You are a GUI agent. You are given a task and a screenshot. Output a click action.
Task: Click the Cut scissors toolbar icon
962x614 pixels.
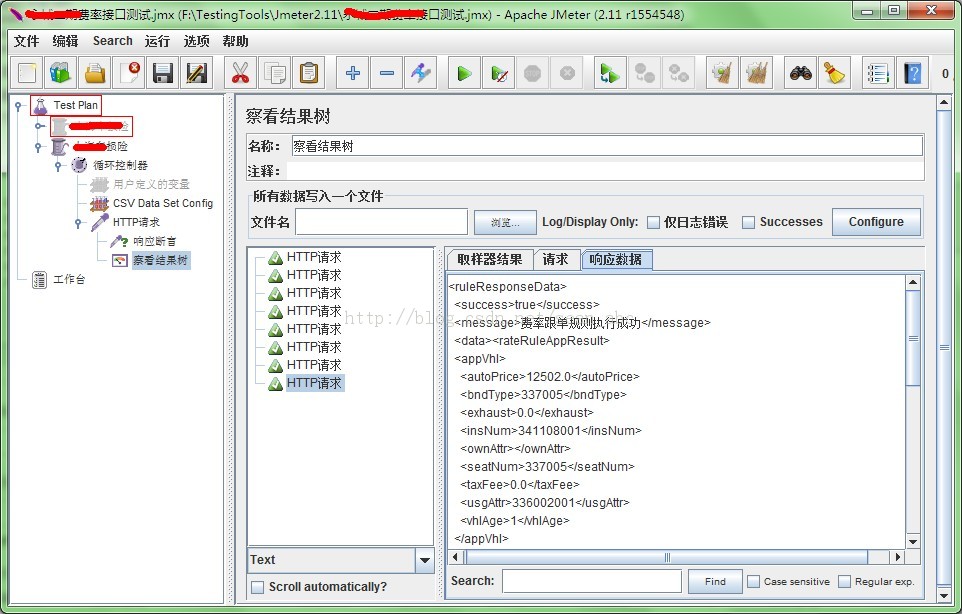tap(240, 73)
